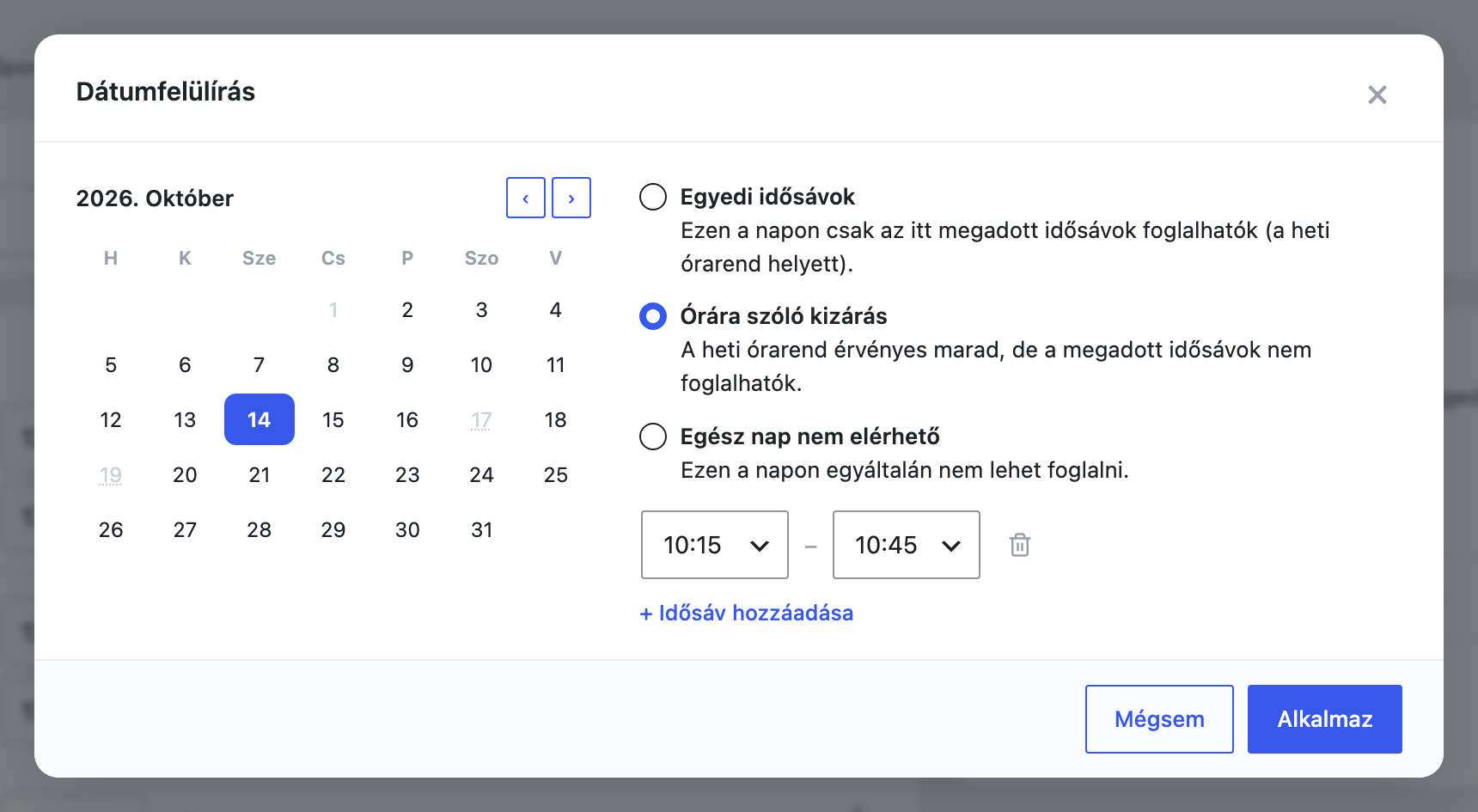
Task: Pick day 13 in the calendar
Action: click(185, 419)
